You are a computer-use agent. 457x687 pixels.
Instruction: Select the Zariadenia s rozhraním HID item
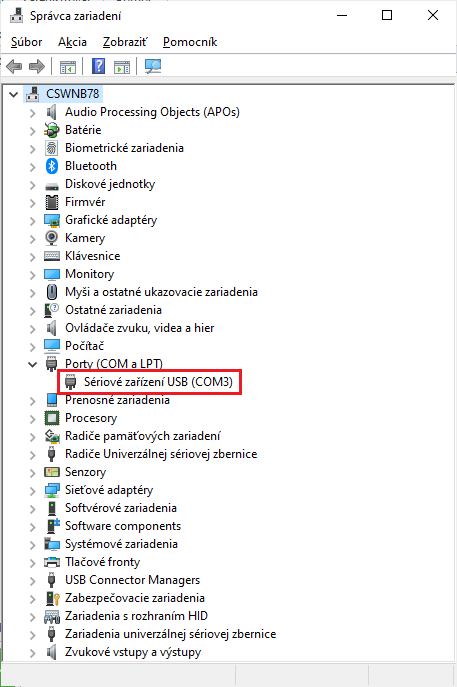point(136,616)
